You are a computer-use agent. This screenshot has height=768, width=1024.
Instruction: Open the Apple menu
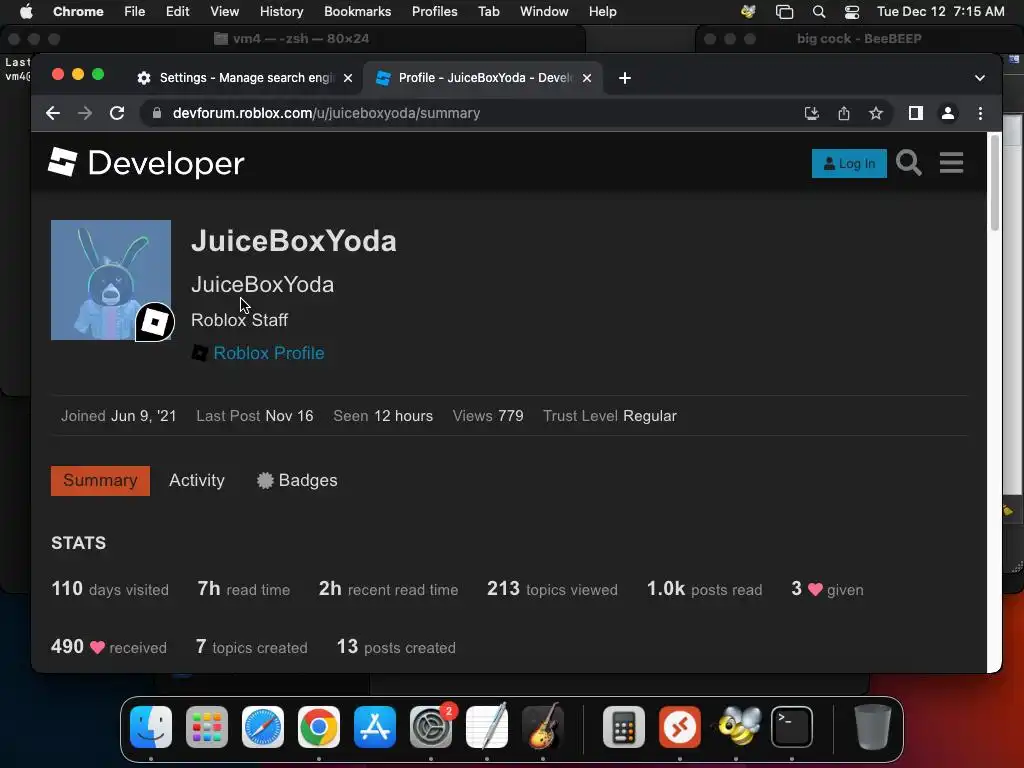coord(26,11)
